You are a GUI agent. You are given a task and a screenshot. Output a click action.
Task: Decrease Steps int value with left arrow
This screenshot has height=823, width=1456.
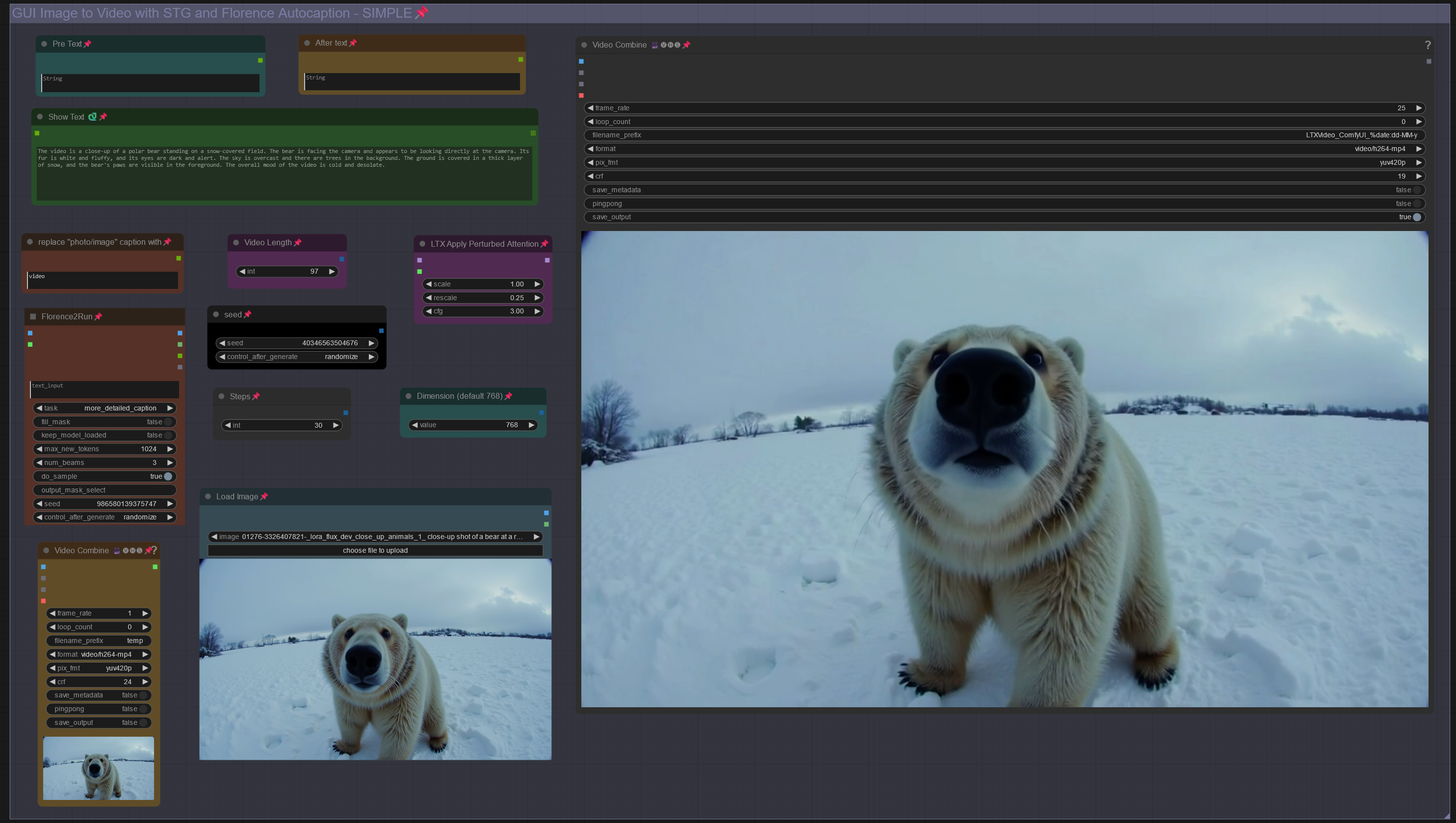tap(228, 425)
